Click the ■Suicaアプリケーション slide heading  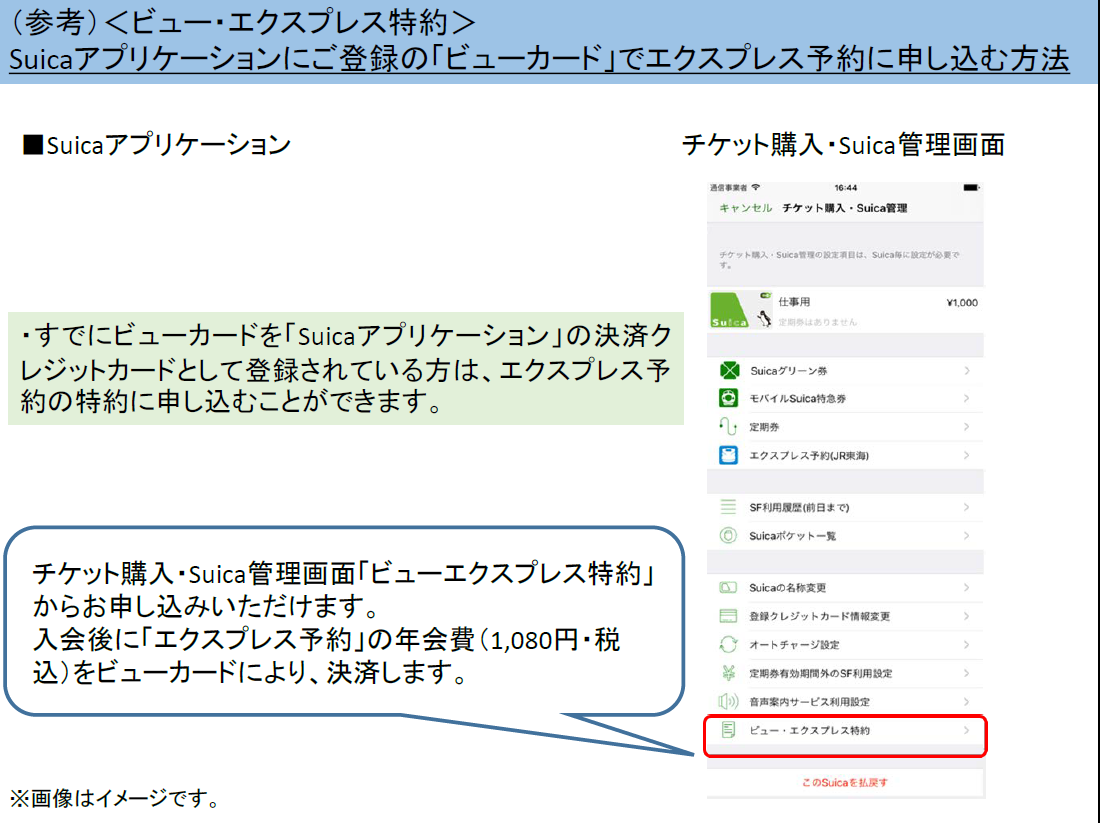coord(156,145)
